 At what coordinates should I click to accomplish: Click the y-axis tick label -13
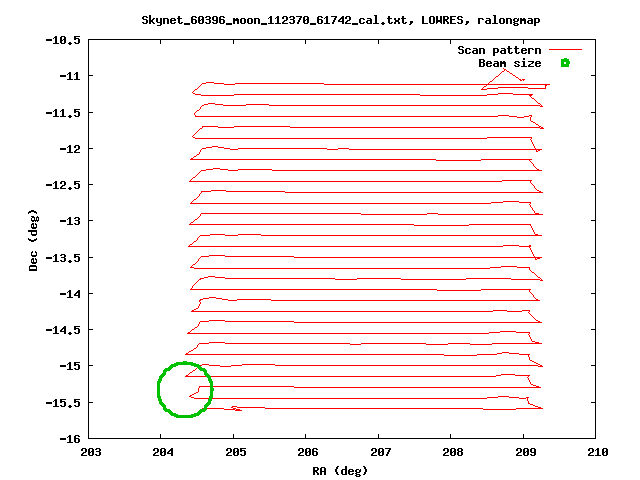click(x=70, y=221)
